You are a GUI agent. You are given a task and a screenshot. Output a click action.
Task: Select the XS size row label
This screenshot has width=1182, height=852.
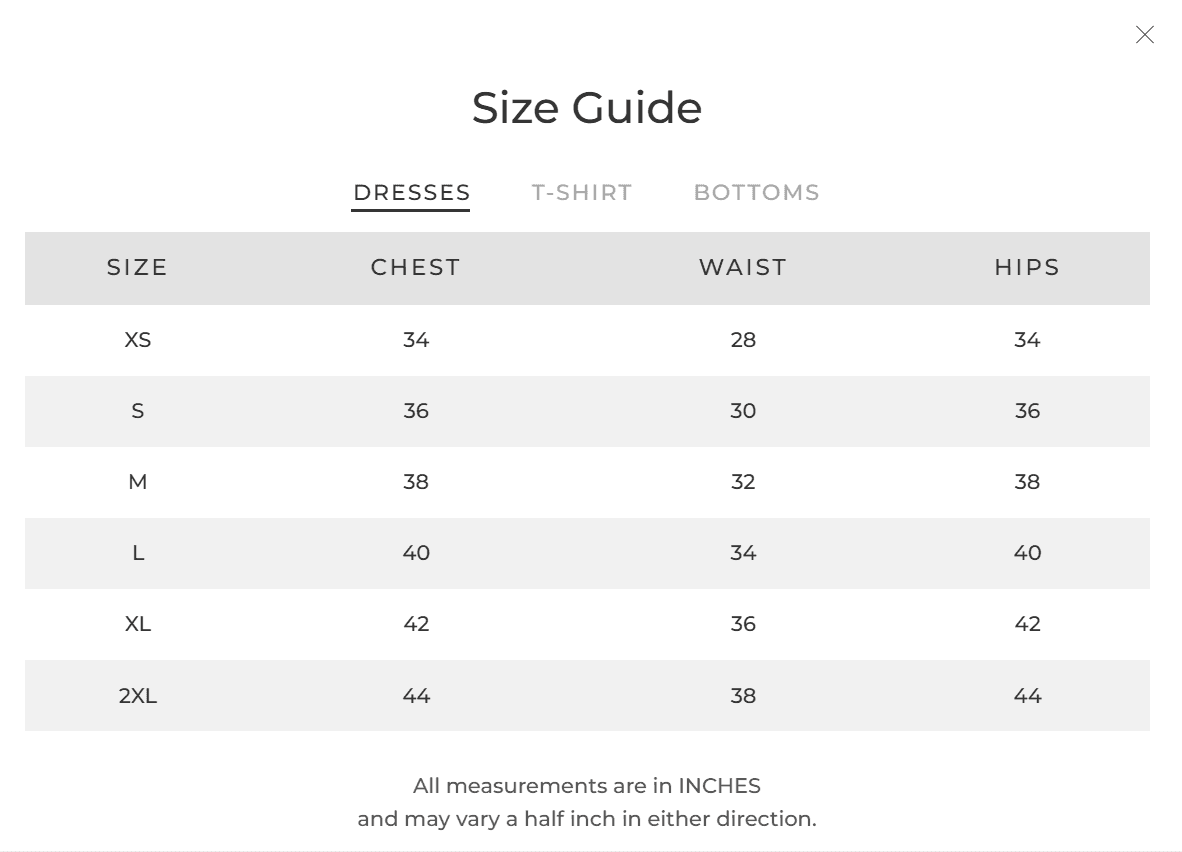(138, 340)
